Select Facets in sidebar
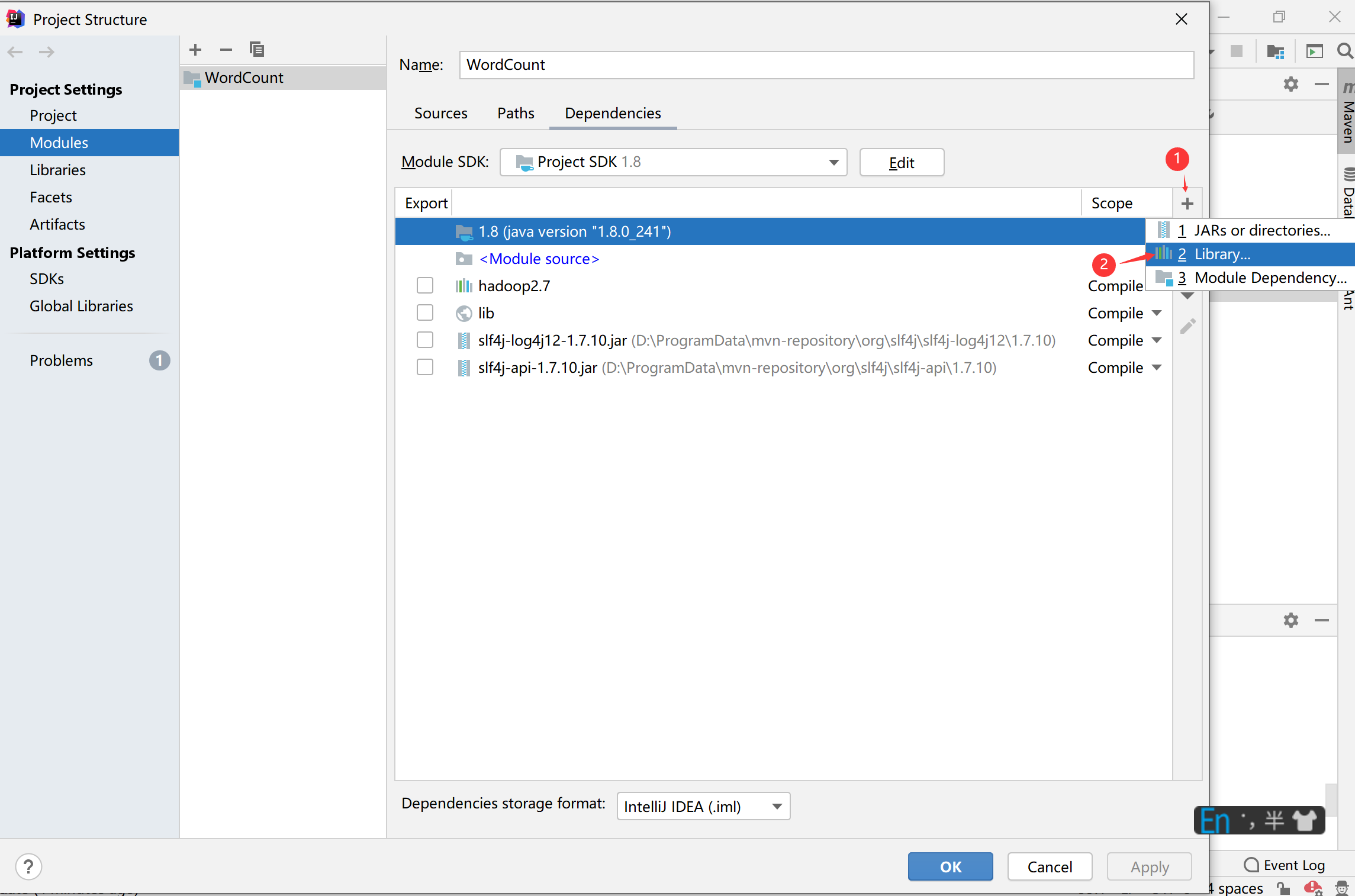1355x896 pixels. coord(89,197)
